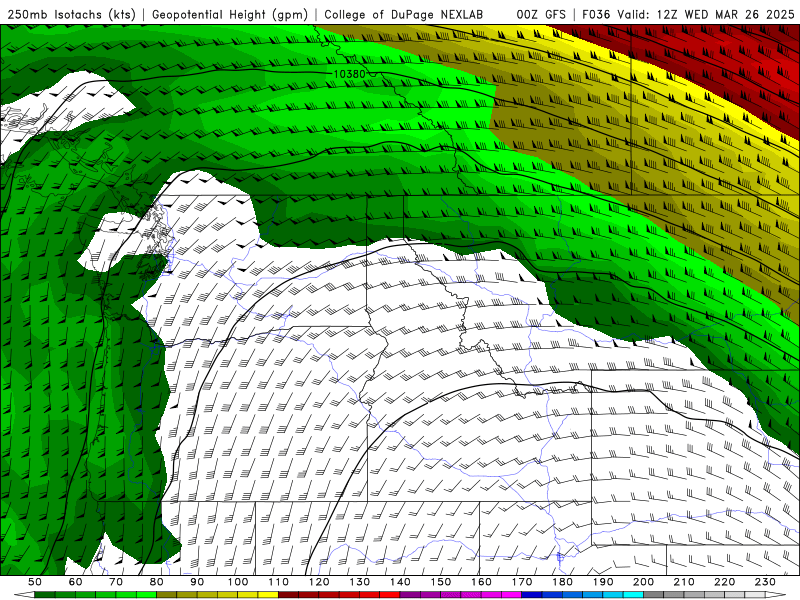Click the 'Geopotential Height (gpm)' title text
The height and width of the screenshot is (600, 800).
[230, 15]
